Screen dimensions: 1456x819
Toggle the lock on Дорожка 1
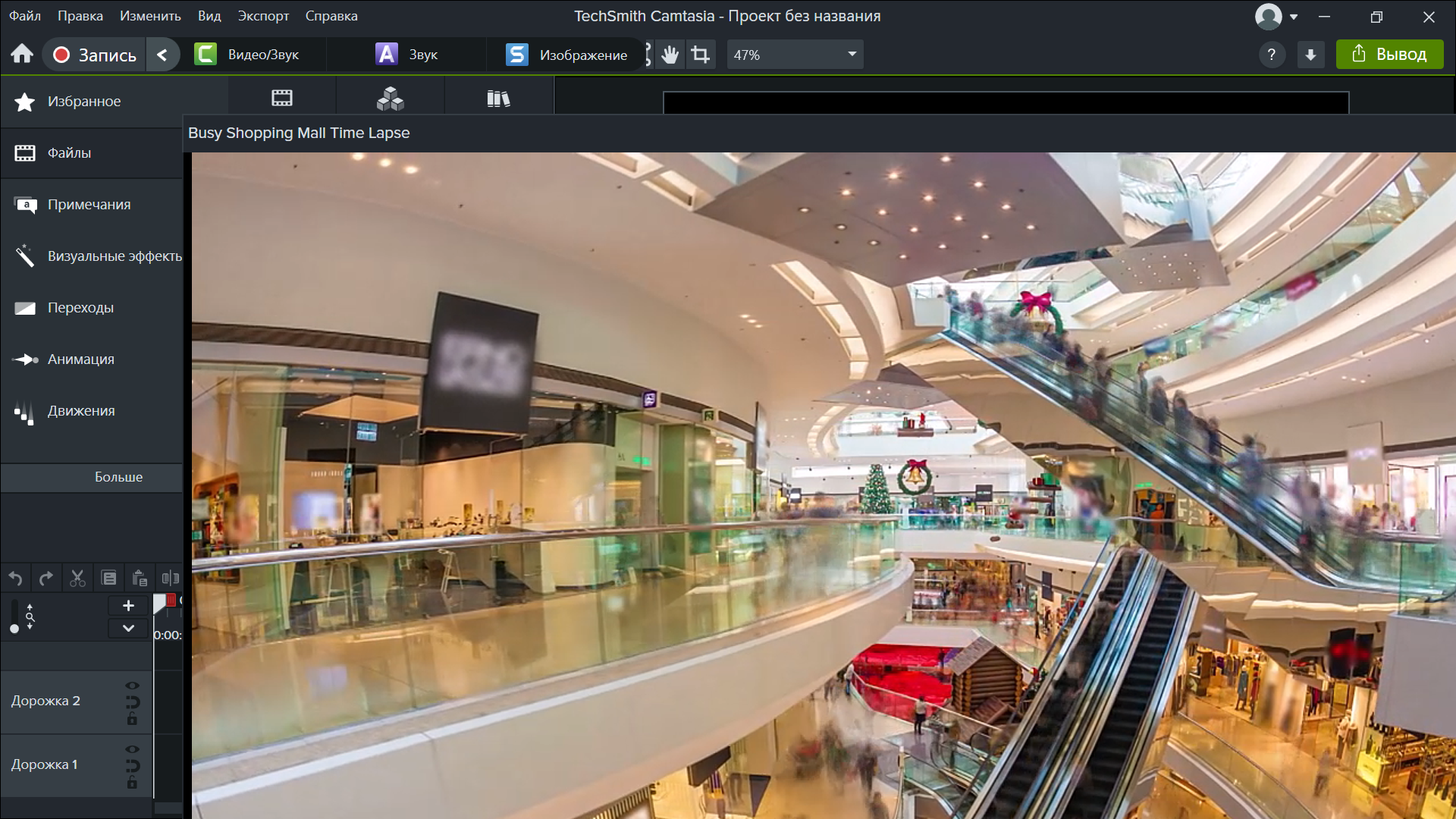pyautogui.click(x=132, y=782)
